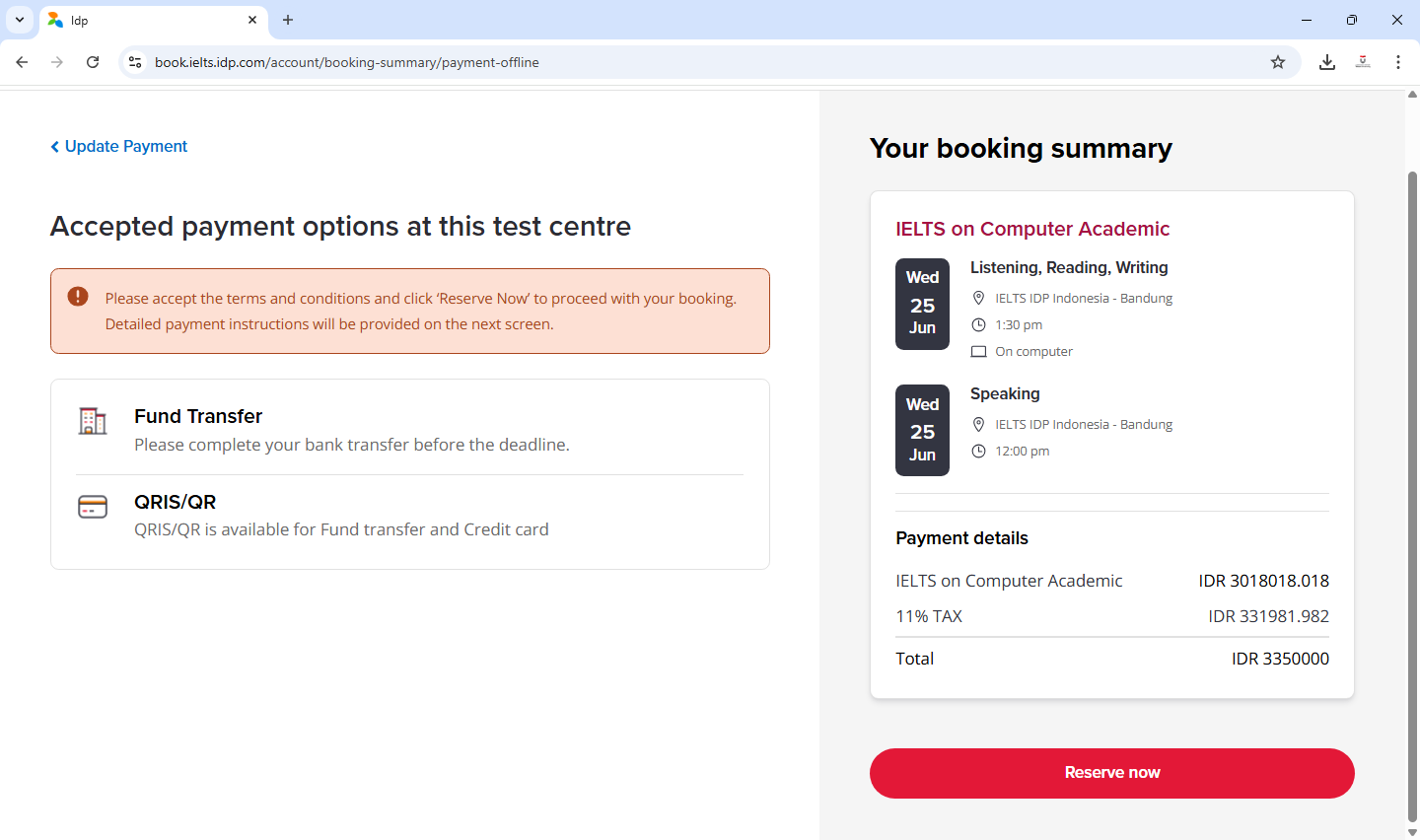Open the Chrome three-dot menu
This screenshot has height=840, width=1420.
tap(1398, 62)
